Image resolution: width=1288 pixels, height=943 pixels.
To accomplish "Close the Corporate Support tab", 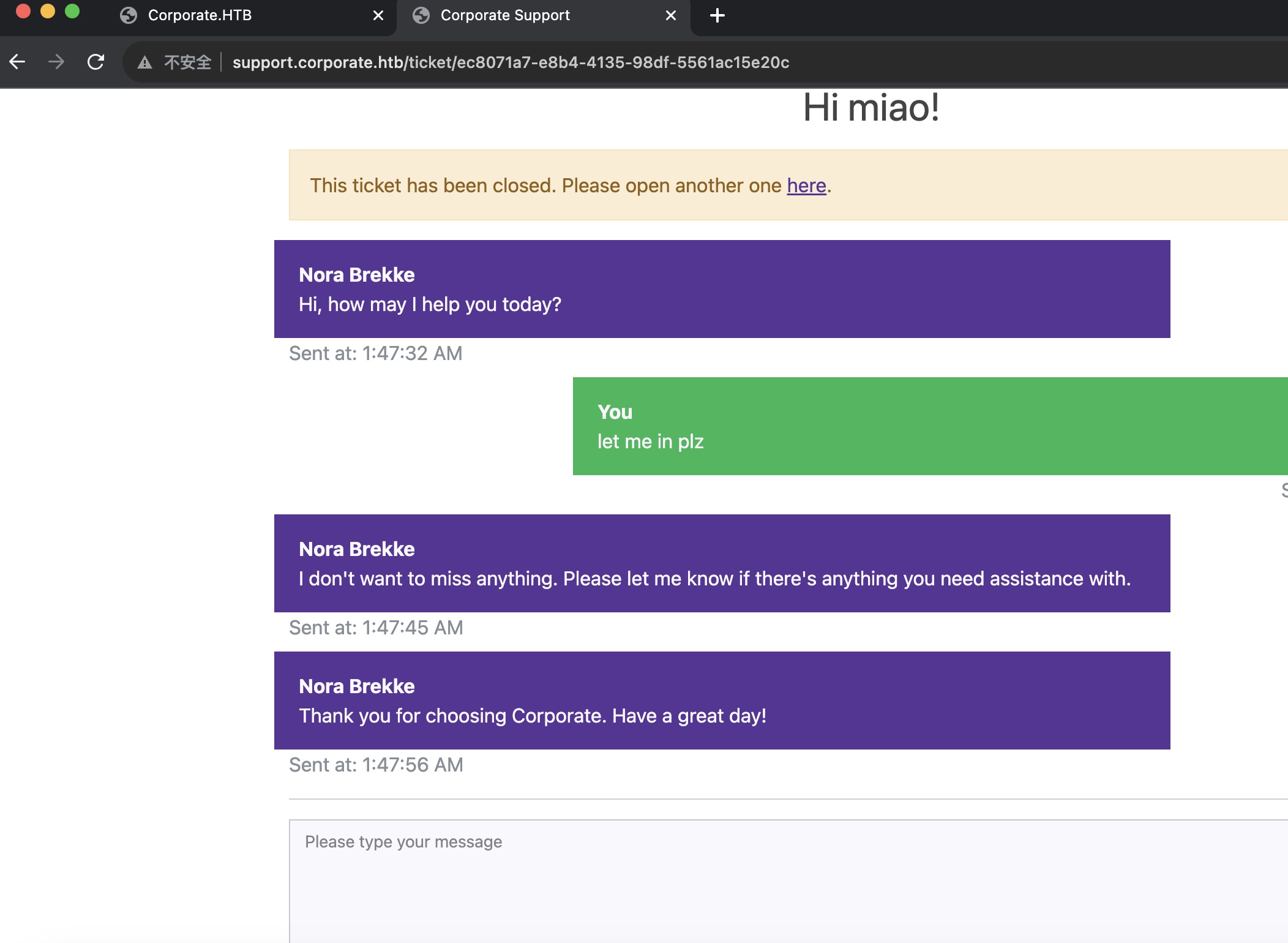I will point(671,15).
